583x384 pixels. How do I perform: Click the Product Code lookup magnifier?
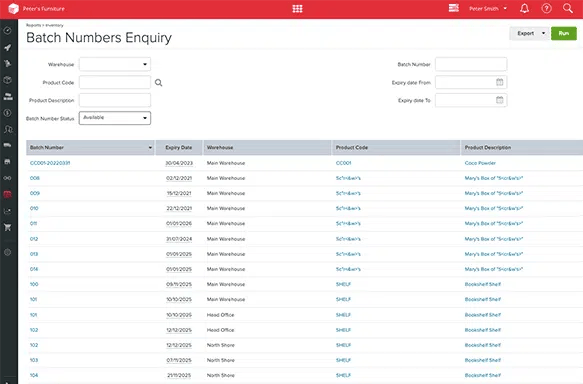pyautogui.click(x=158, y=83)
